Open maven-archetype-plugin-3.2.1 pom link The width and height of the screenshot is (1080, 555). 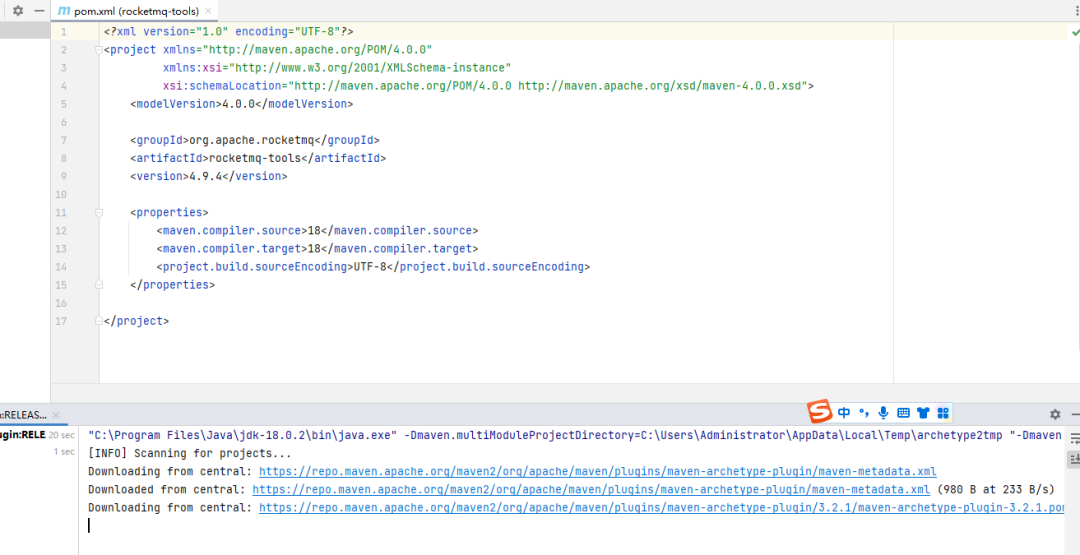click(x=661, y=507)
